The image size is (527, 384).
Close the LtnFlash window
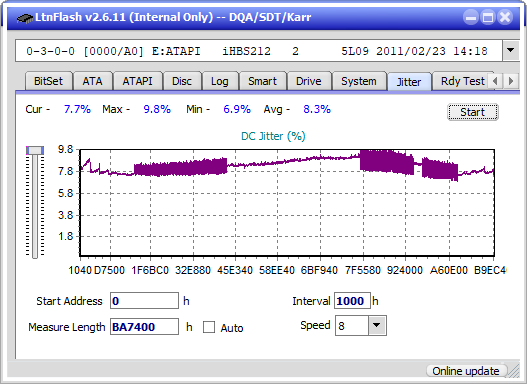(505, 17)
